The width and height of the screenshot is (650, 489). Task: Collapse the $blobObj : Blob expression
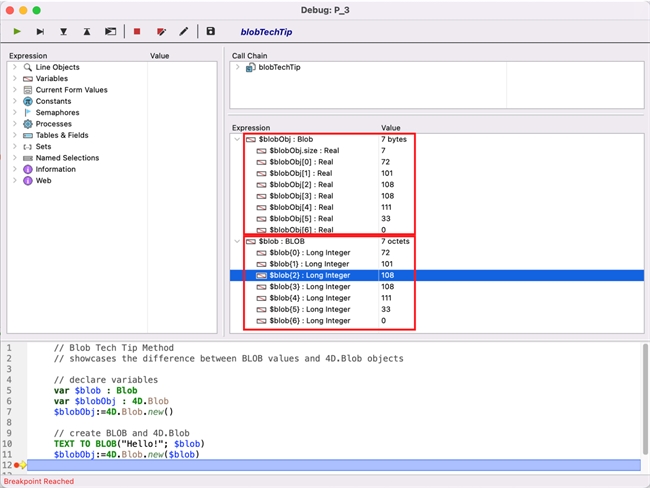(x=237, y=140)
